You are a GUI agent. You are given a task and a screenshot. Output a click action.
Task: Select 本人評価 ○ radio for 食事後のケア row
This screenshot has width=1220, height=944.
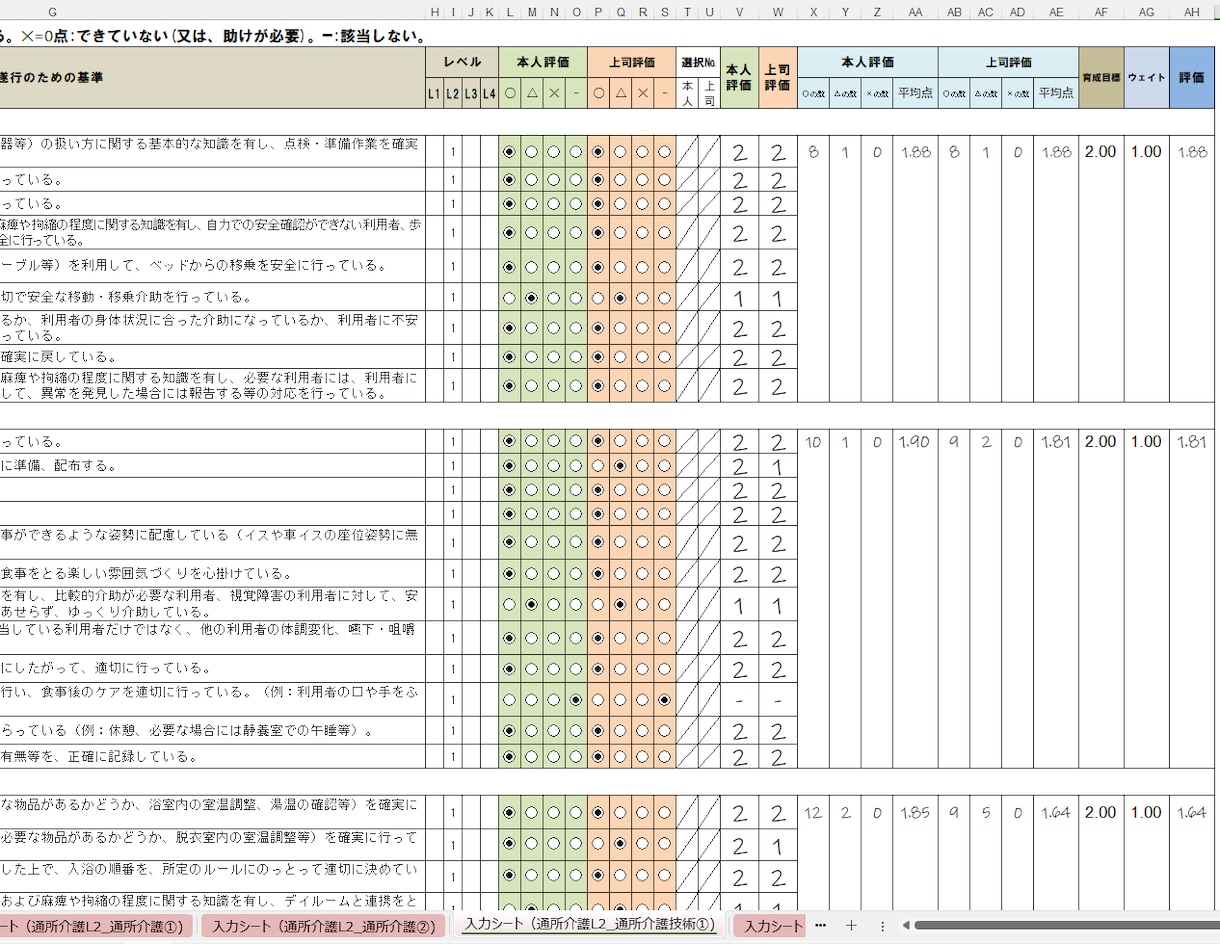(x=510, y=700)
